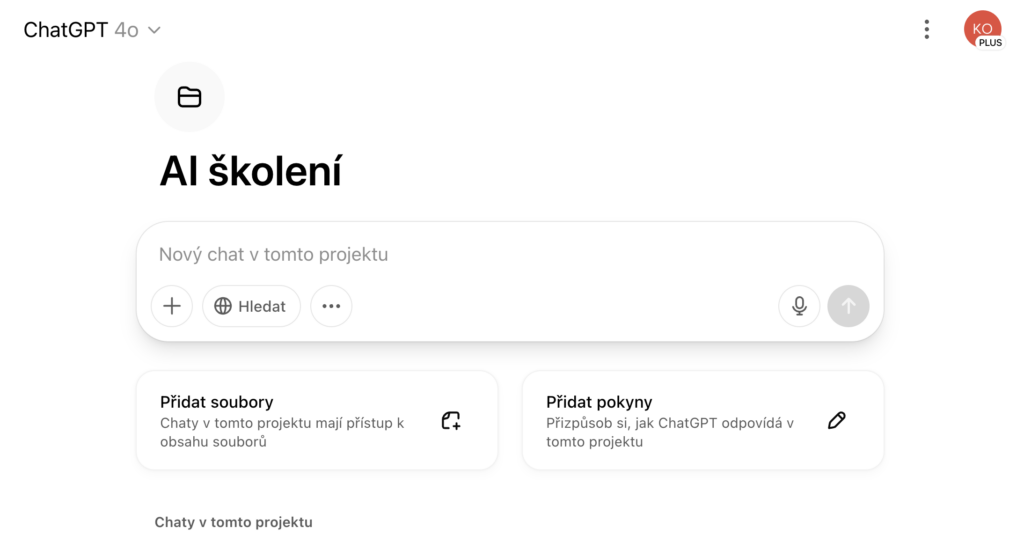The width and height of the screenshot is (1024, 542).
Task: Click the ChatGPT label in header
Action: [65, 30]
